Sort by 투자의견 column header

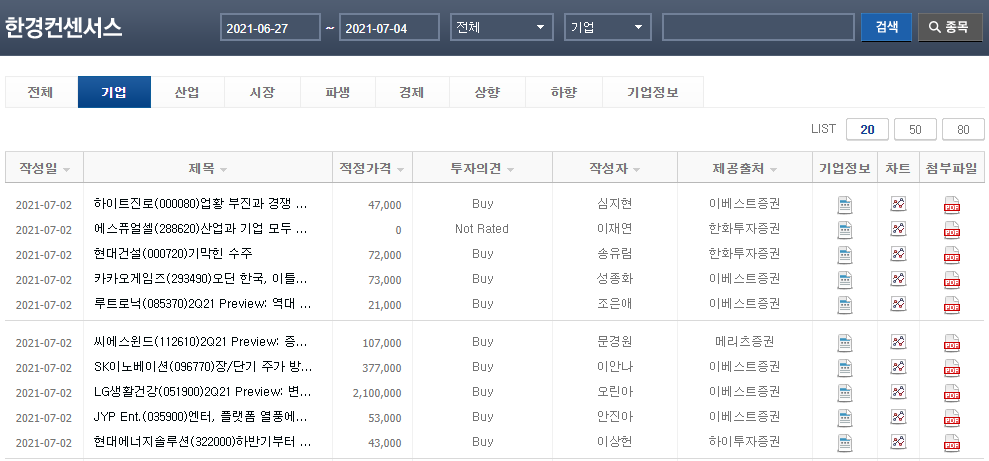483,168
